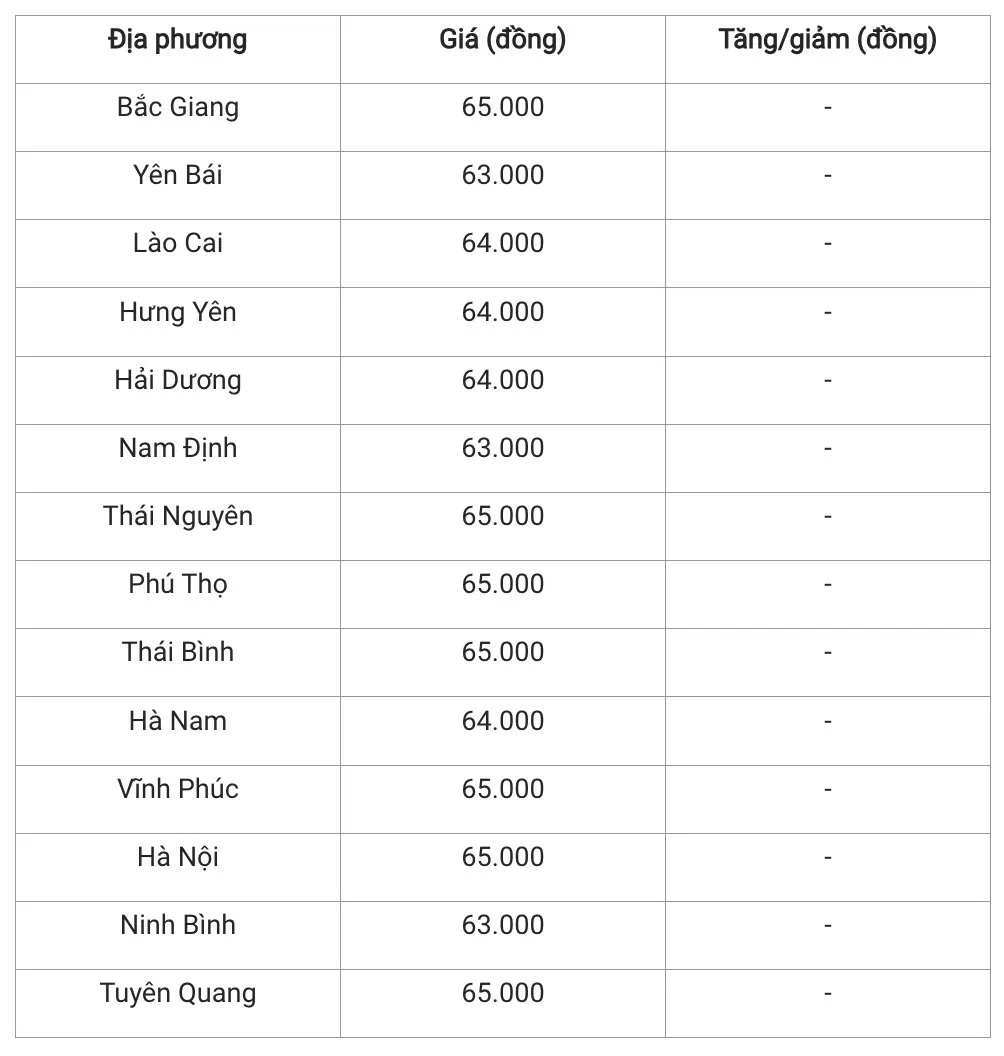
Task: Click the Vĩnh Phúc row name
Action: click(x=178, y=789)
